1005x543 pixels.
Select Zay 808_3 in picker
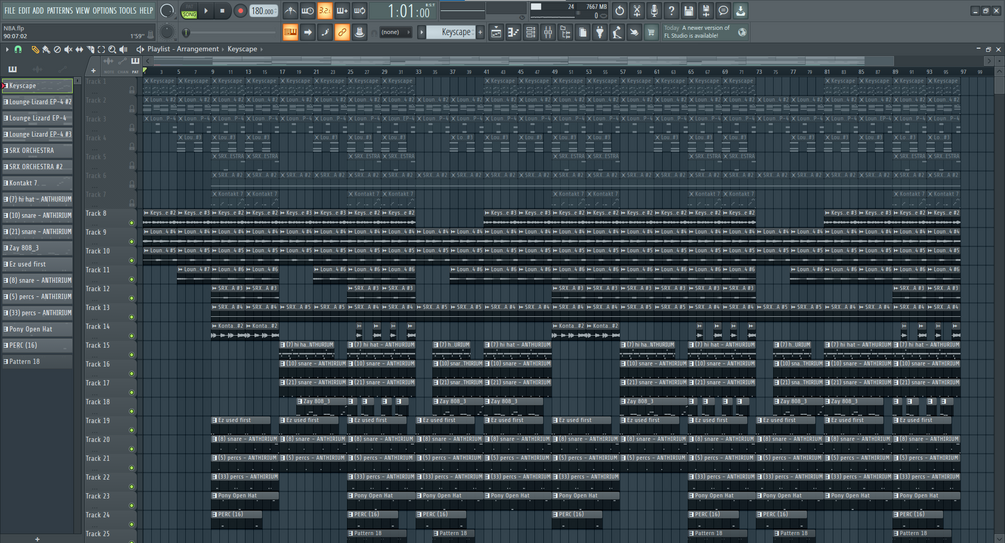[x=37, y=247]
